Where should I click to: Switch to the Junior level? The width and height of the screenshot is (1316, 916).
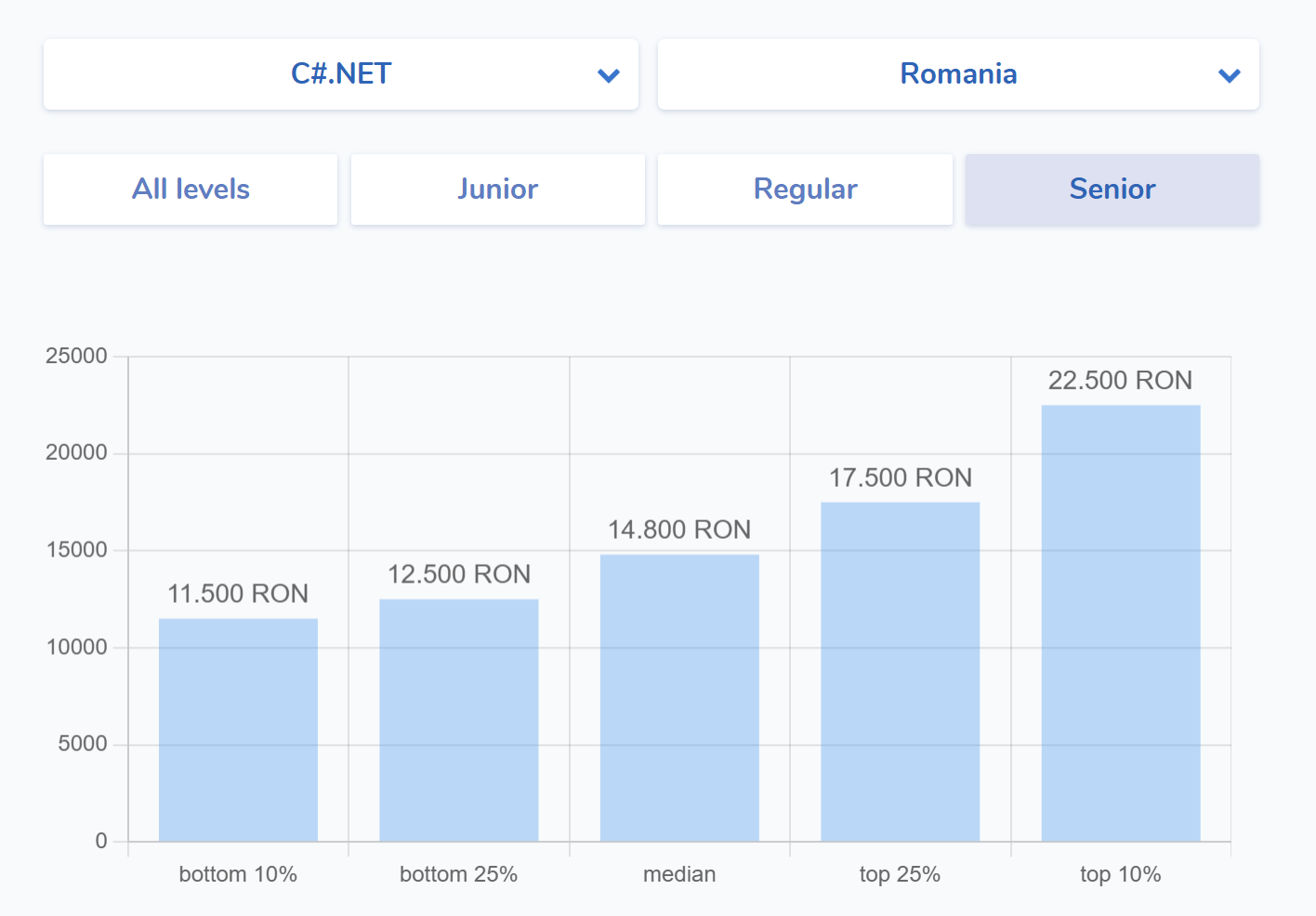tap(497, 190)
